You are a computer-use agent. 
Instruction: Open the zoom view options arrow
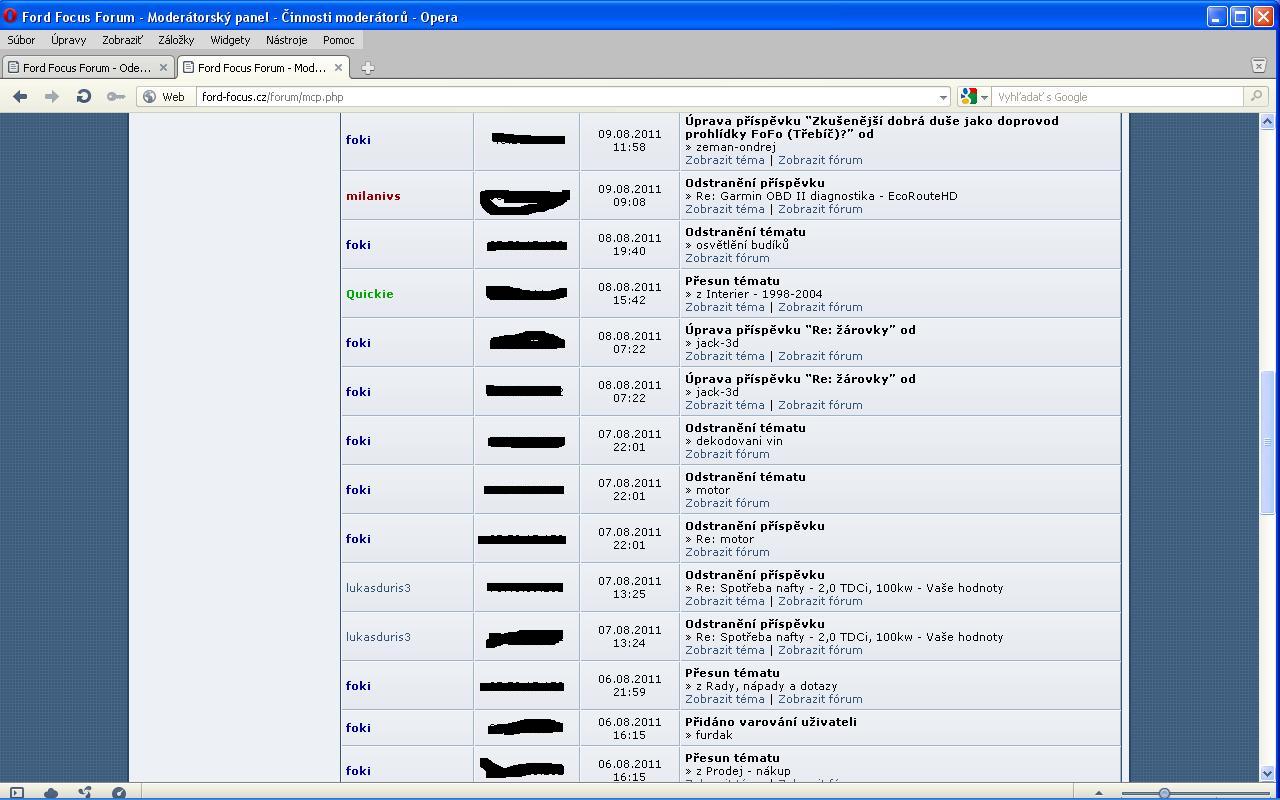(x=1098, y=793)
